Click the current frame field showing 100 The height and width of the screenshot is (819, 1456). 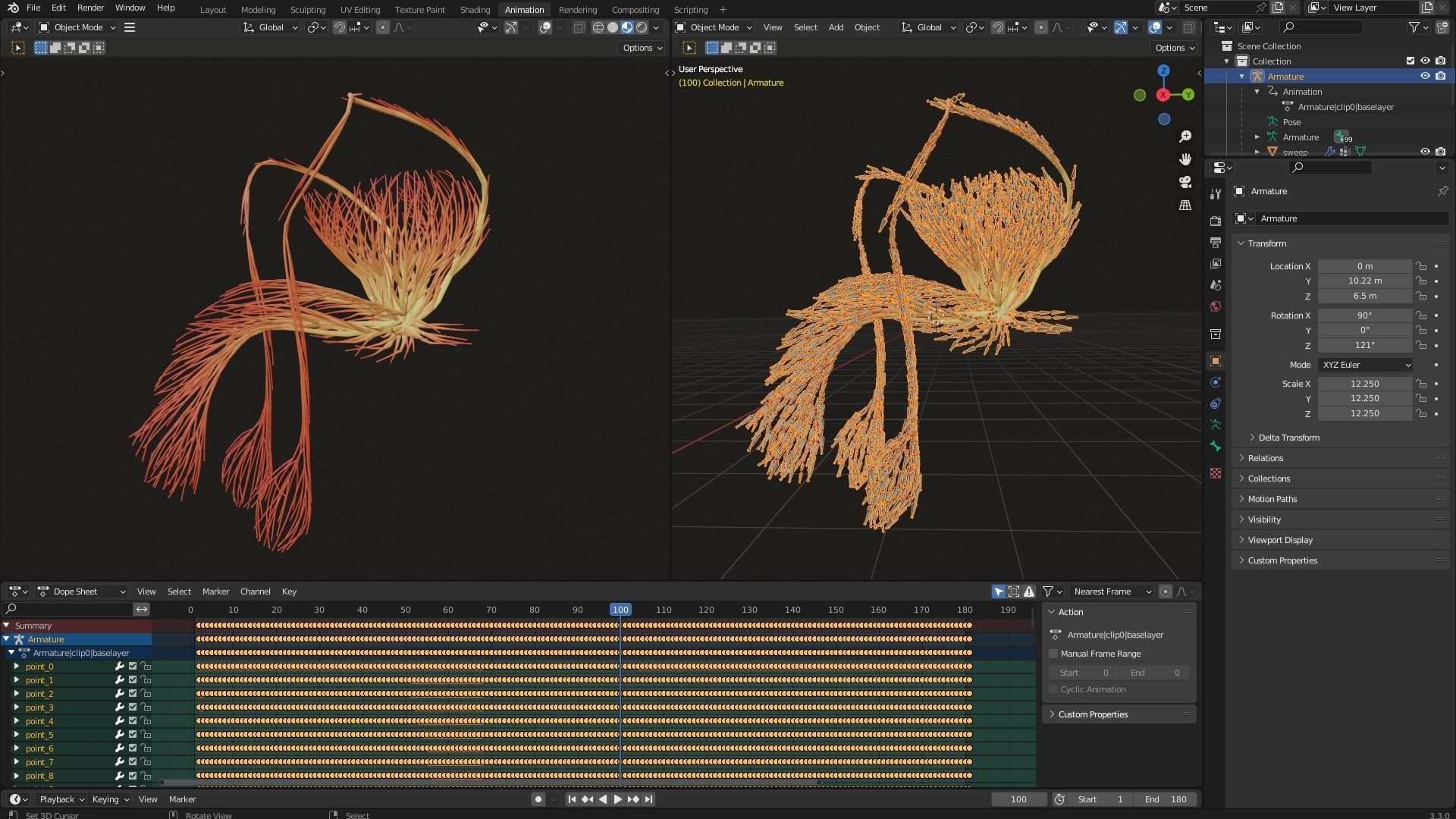1018,799
